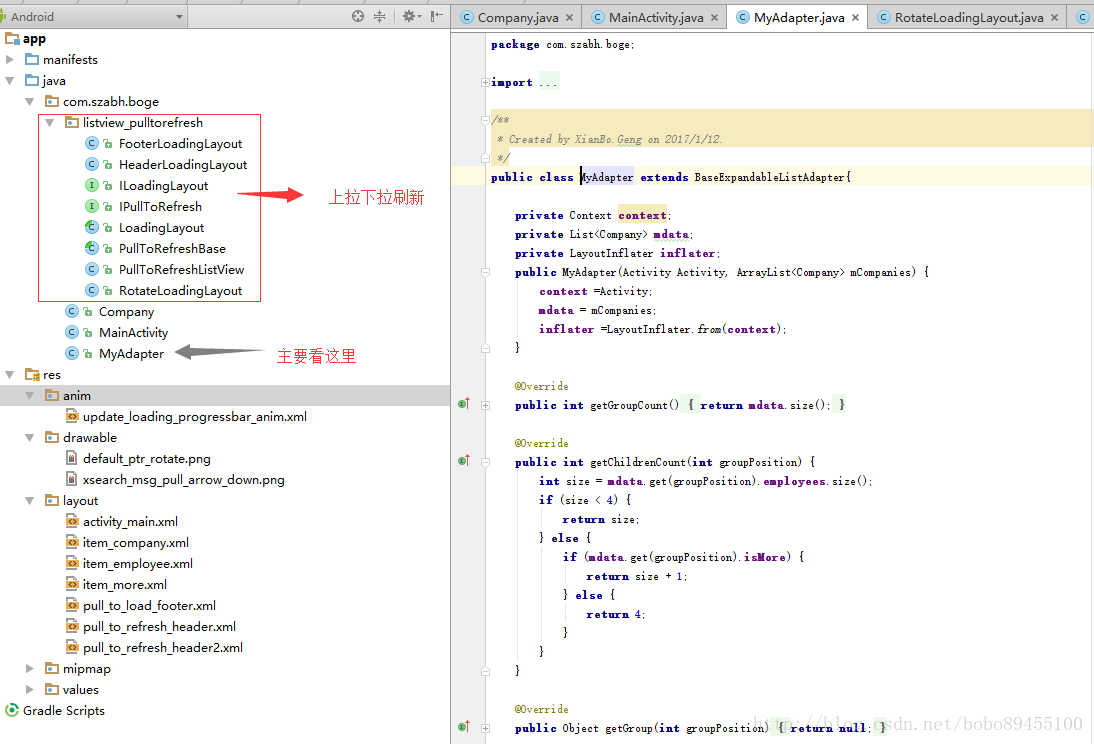
Task: Click BaseExpandableListAdapter in the class declaration
Action: 770,177
